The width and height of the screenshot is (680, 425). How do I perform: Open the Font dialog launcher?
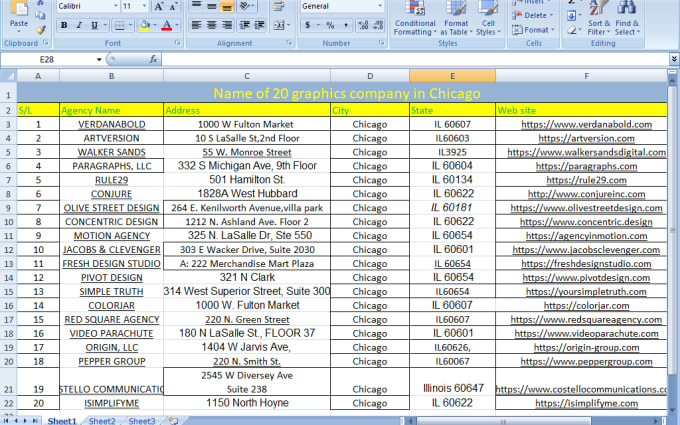pos(177,43)
